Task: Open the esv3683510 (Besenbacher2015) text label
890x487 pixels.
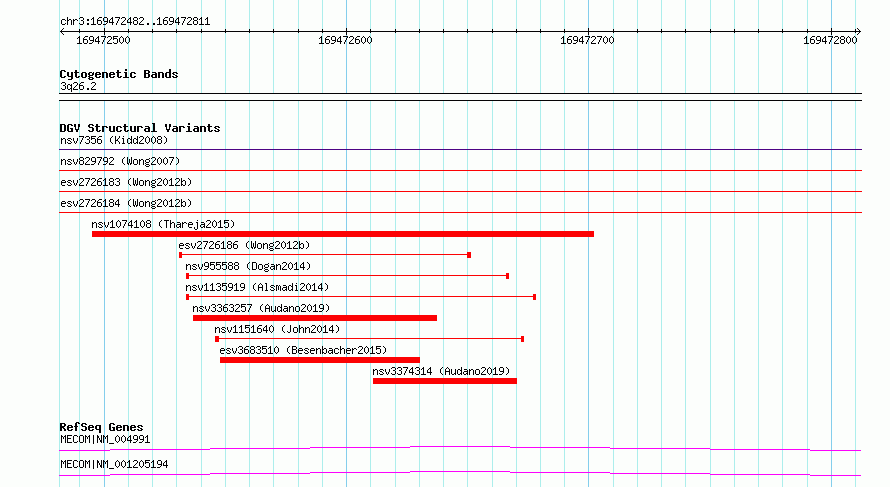Action: tap(303, 350)
